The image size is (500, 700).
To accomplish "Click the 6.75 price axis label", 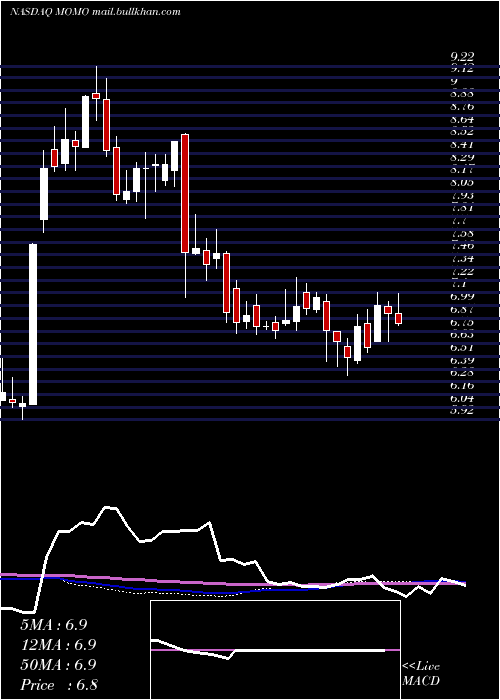I will tap(462, 322).
